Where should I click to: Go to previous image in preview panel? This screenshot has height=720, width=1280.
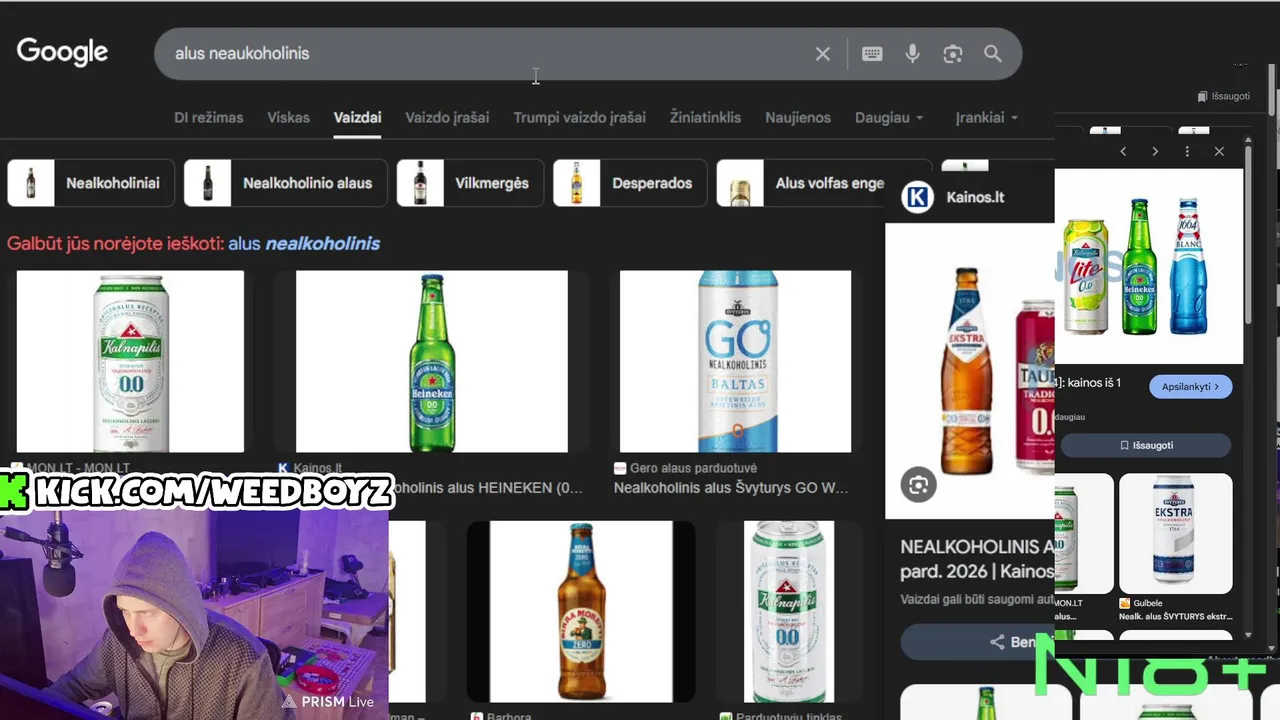[x=1123, y=151]
